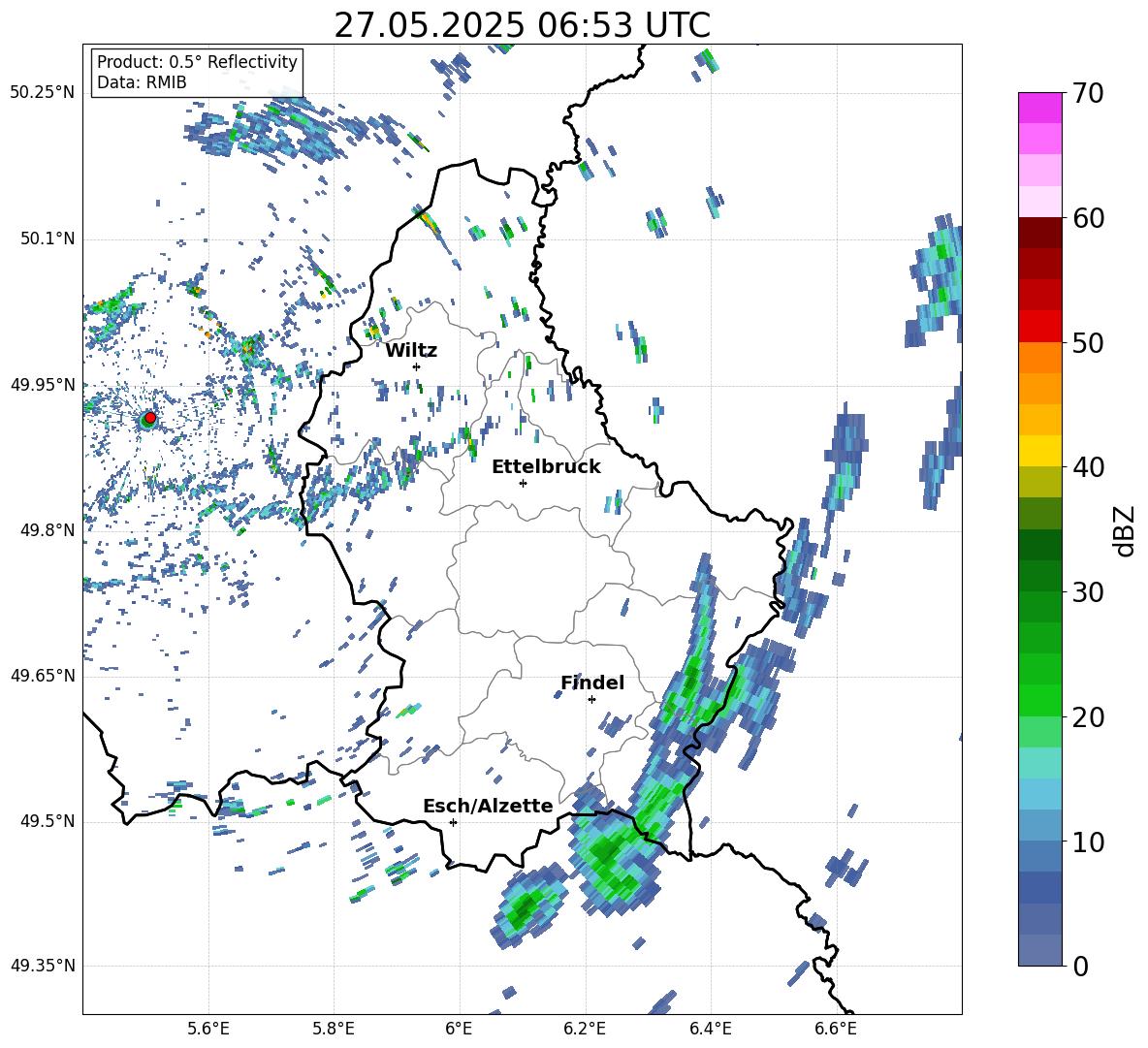Click the 30 tick label on colorbar
Screen dimensions: 1148x1048
(x=1088, y=592)
